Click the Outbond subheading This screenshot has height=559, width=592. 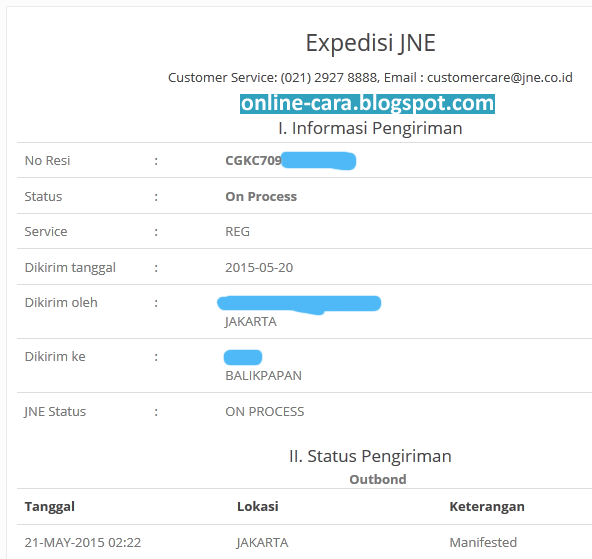tap(378, 479)
